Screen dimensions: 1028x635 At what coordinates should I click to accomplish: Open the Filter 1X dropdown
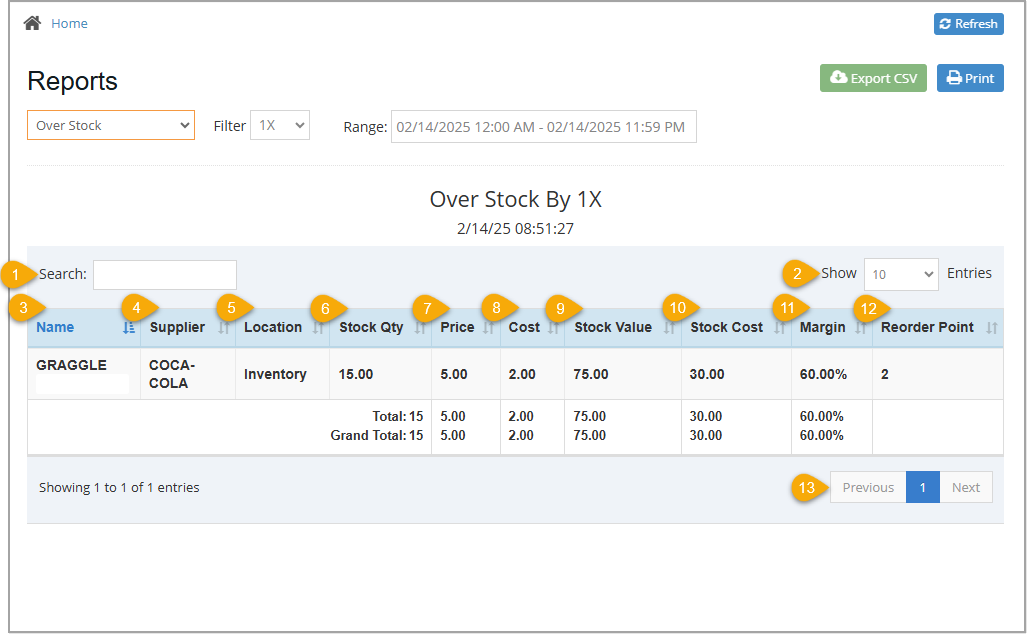(x=280, y=124)
